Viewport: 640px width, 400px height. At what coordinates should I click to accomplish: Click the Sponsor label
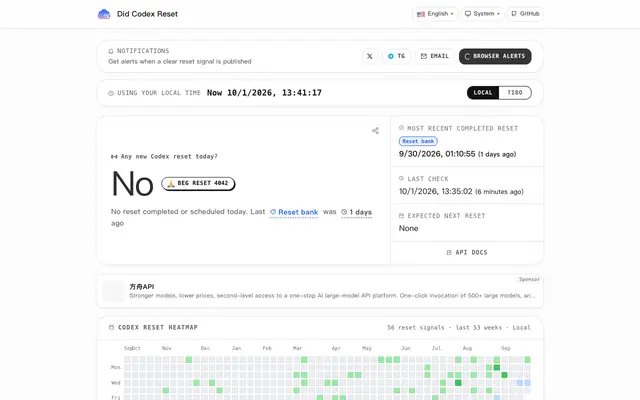coord(529,279)
